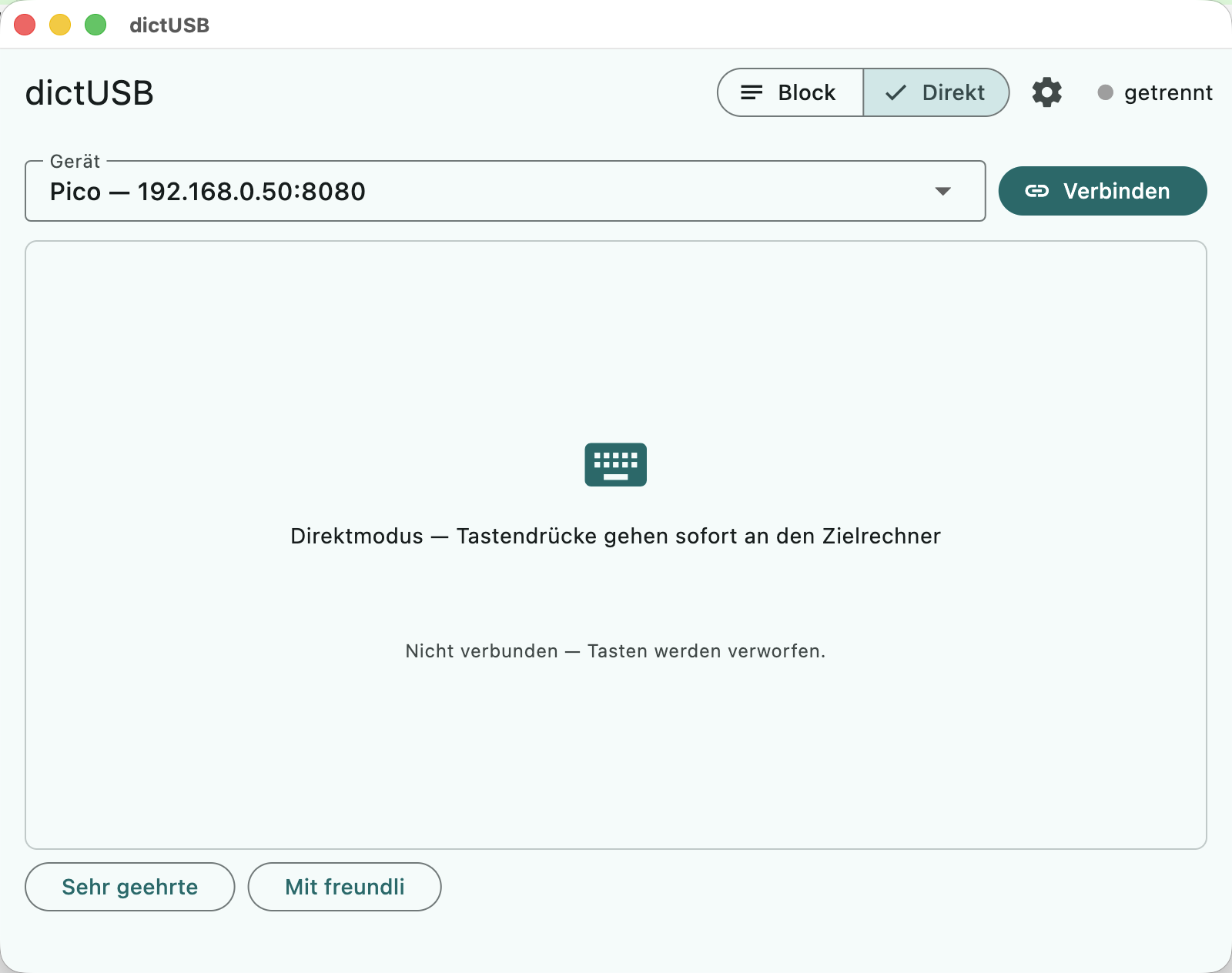Click the dictUSB app heading
This screenshot has height=973, width=1232.
pyautogui.click(x=89, y=93)
